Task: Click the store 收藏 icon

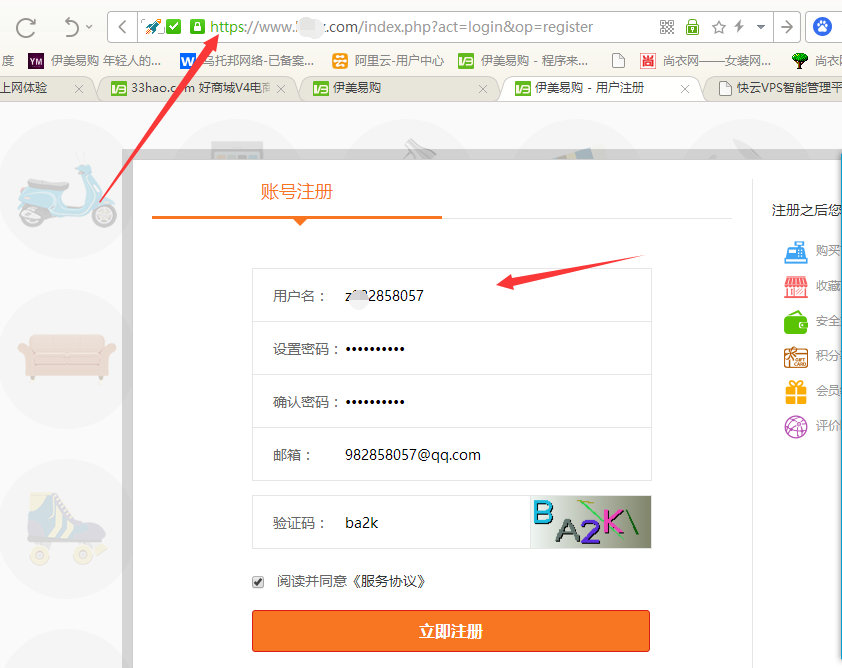Action: point(796,287)
